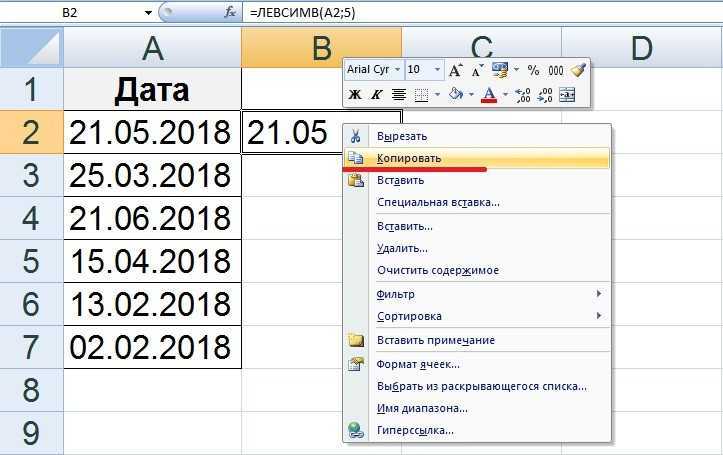Decrease decimal places
Image resolution: width=723 pixels, height=455 pixels.
545,95
